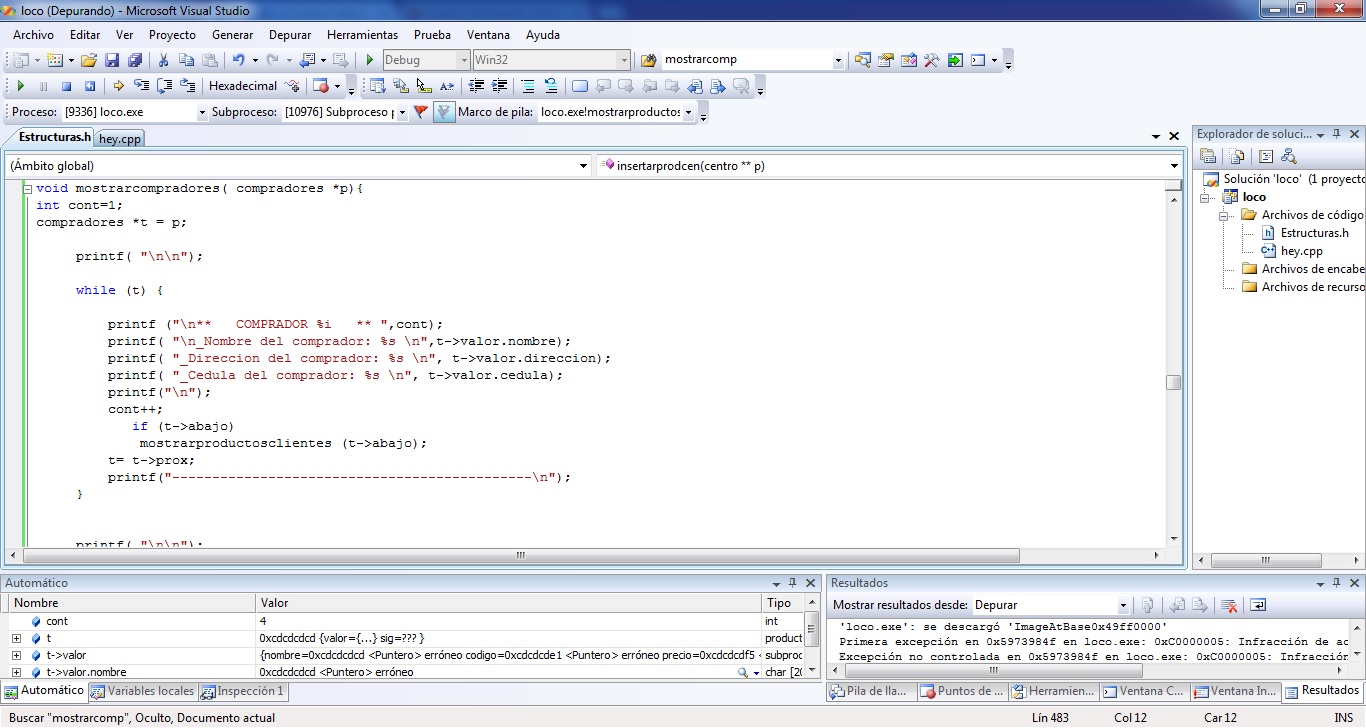Image resolution: width=1366 pixels, height=728 pixels.
Task: Click the Save All icon
Action: pyautogui.click(x=134, y=61)
